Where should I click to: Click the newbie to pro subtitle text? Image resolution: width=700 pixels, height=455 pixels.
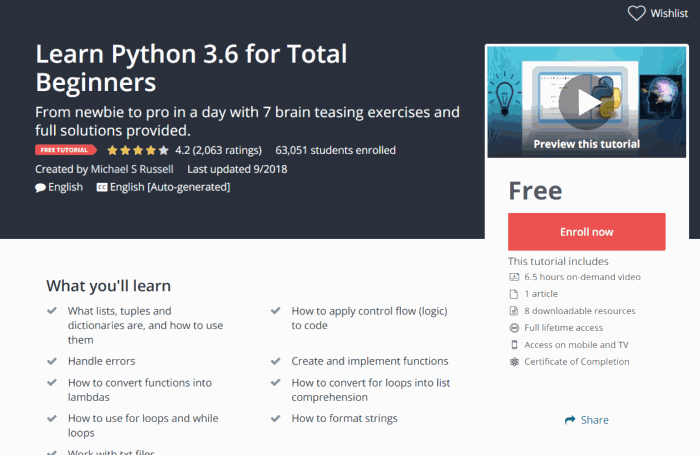pyautogui.click(x=247, y=121)
